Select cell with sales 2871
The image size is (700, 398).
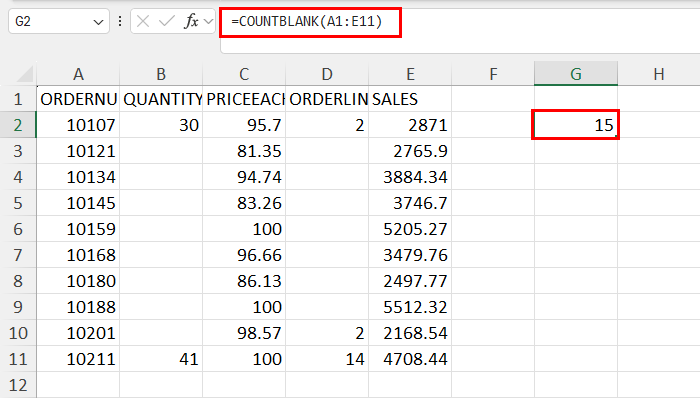[410, 125]
